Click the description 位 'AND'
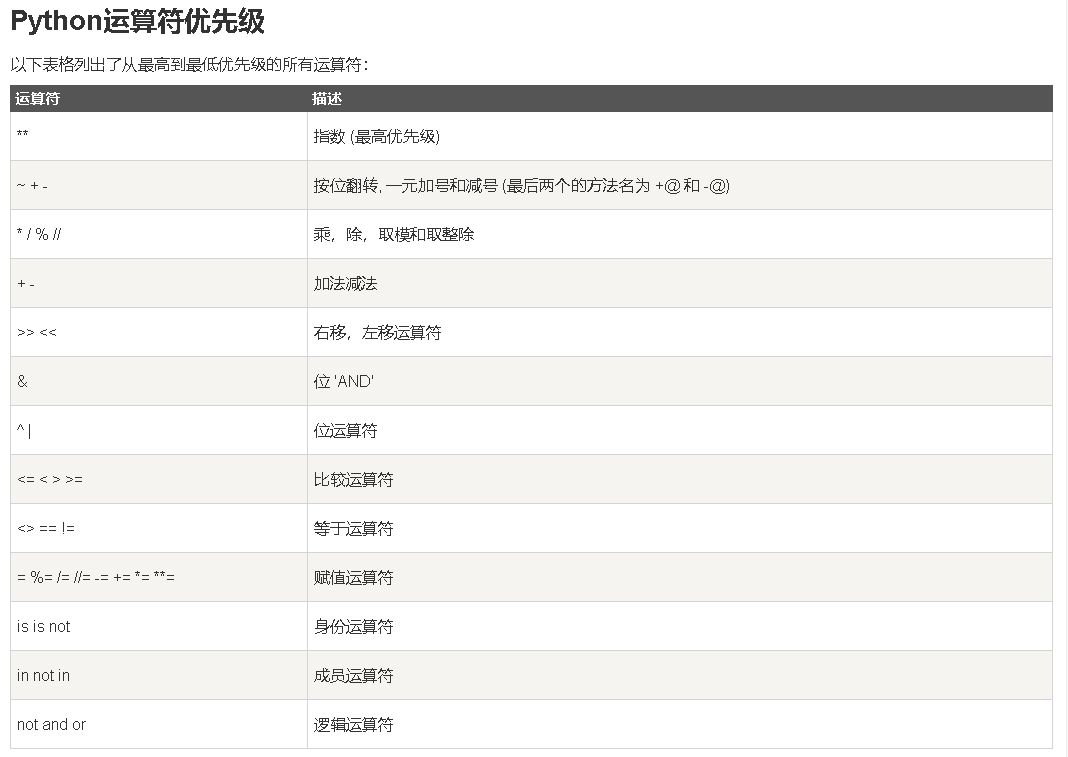This screenshot has width=1068, height=757. (344, 382)
